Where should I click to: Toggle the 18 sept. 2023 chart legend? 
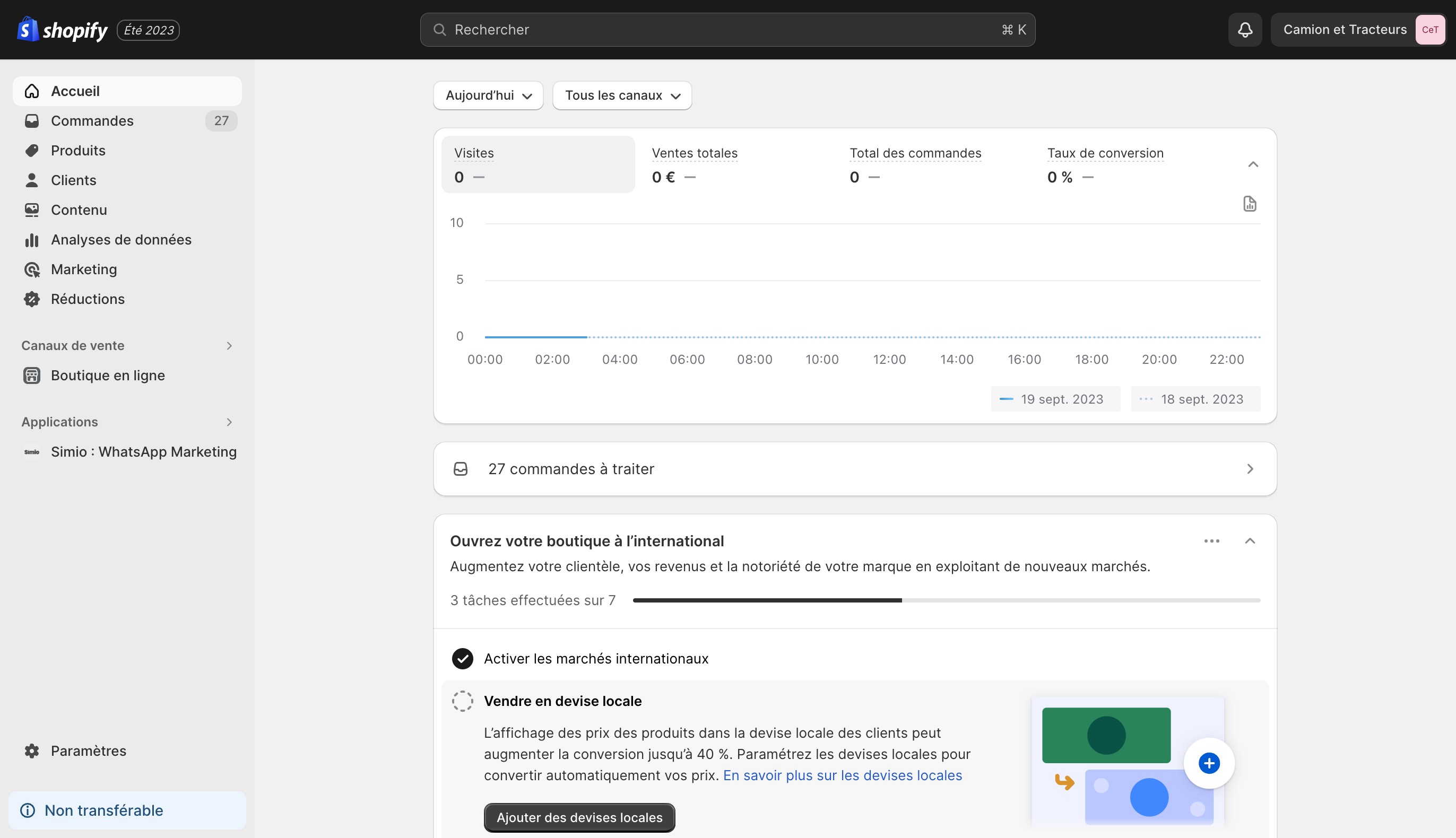coord(1195,399)
